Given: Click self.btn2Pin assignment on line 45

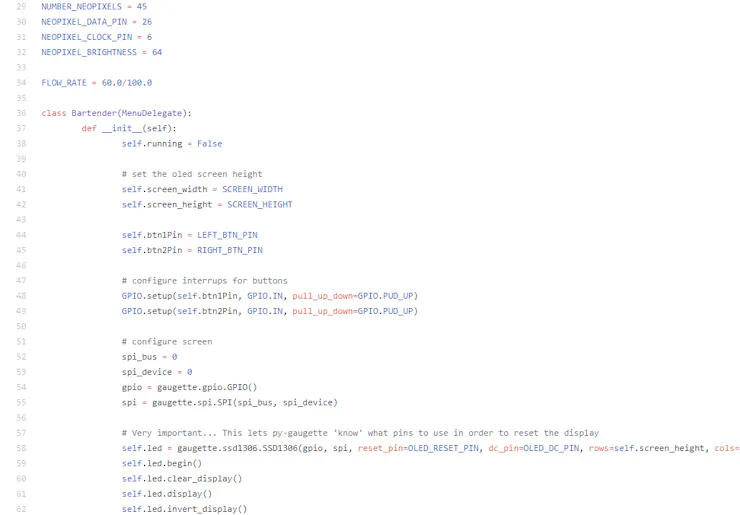Looking at the screenshot, I should point(152,250).
